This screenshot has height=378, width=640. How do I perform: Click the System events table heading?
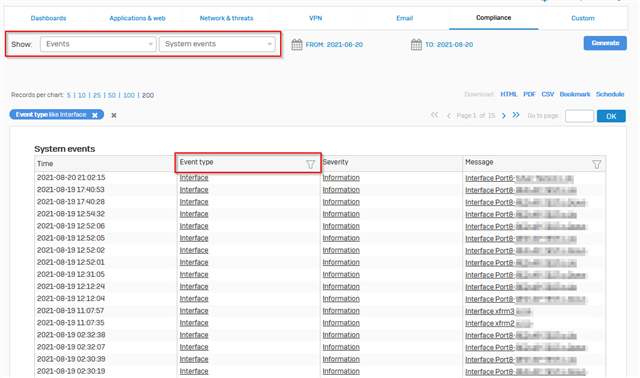pos(64,149)
